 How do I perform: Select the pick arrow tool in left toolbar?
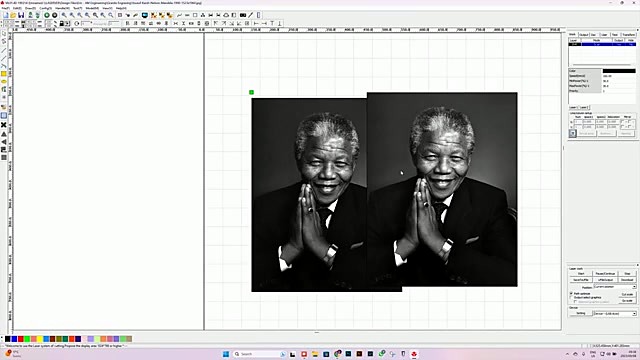(x=4, y=33)
